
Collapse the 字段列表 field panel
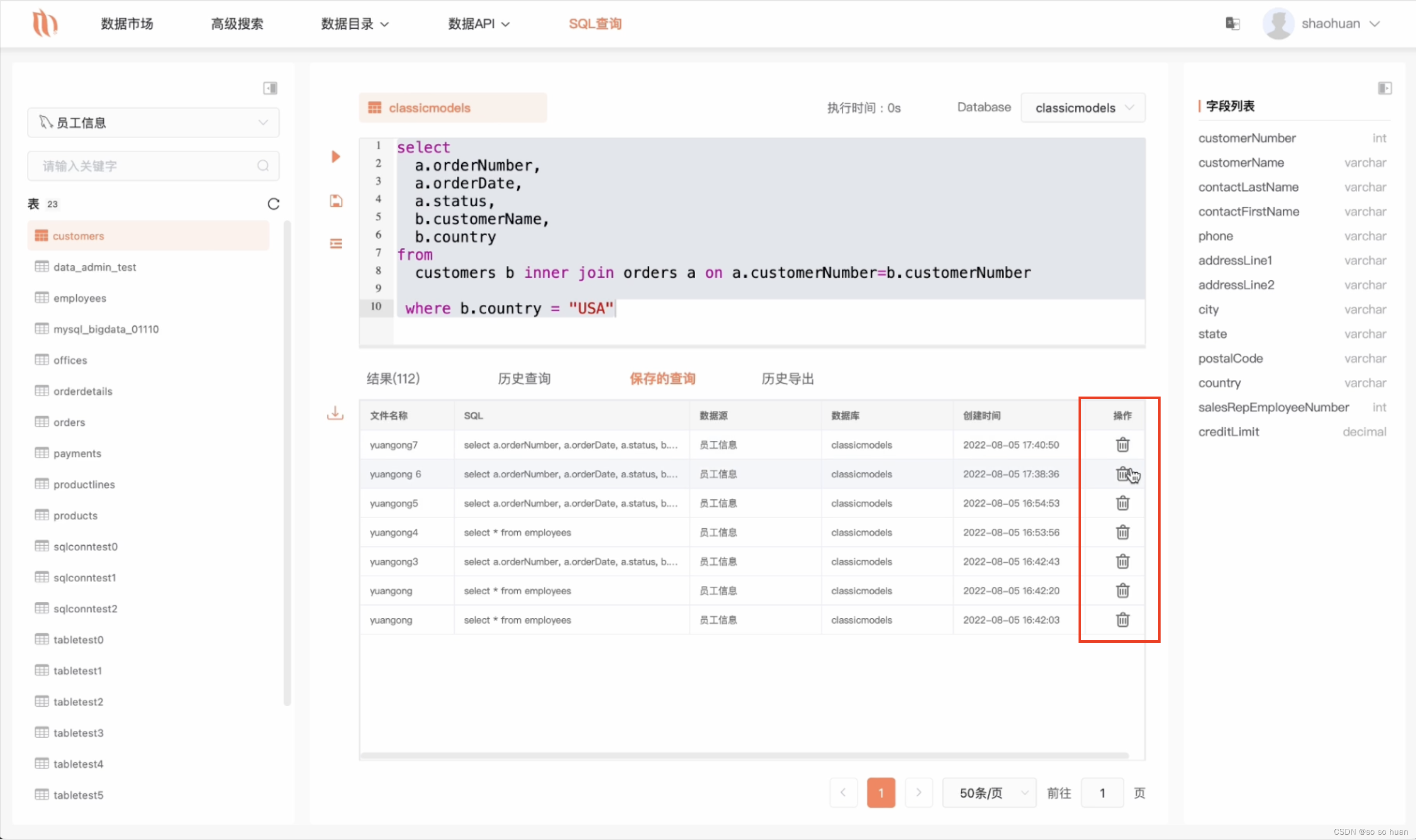pyautogui.click(x=1386, y=88)
